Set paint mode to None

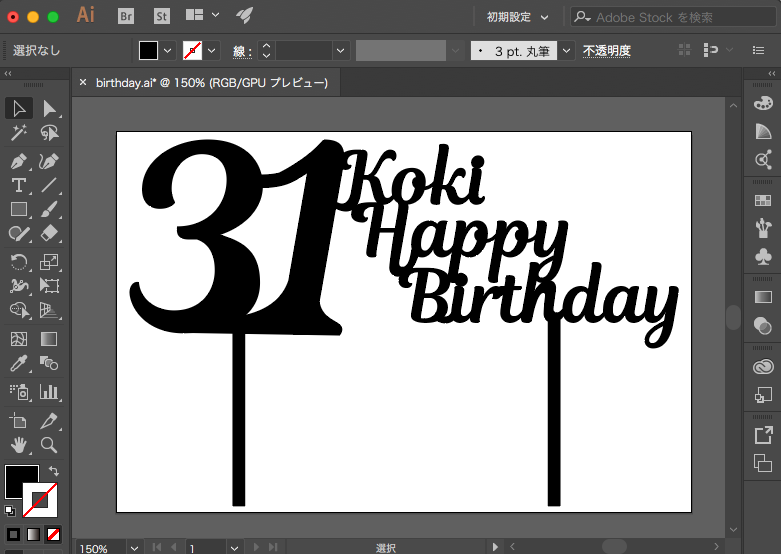coord(53,535)
